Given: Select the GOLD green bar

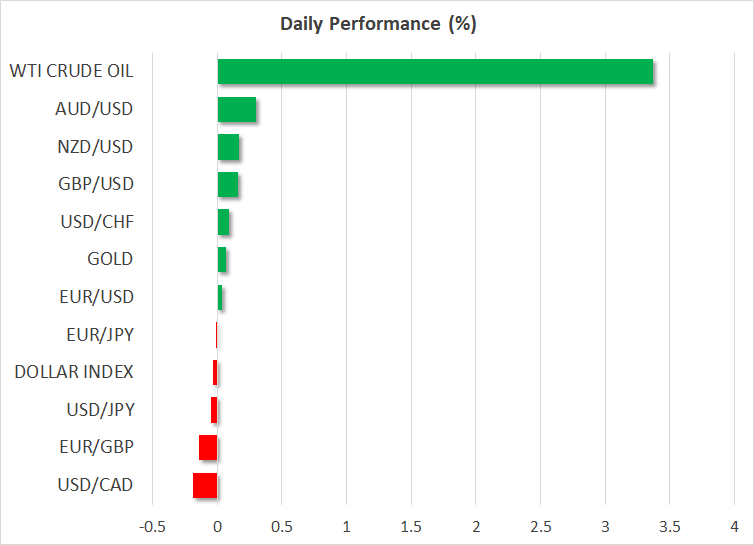Looking at the screenshot, I should tap(222, 260).
